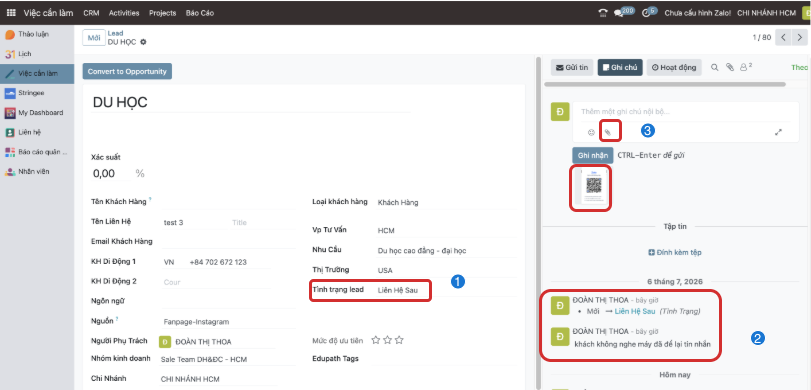Viewport: 811px width, 390px height.
Task: Click the followers icon showing 2
Action: click(746, 67)
